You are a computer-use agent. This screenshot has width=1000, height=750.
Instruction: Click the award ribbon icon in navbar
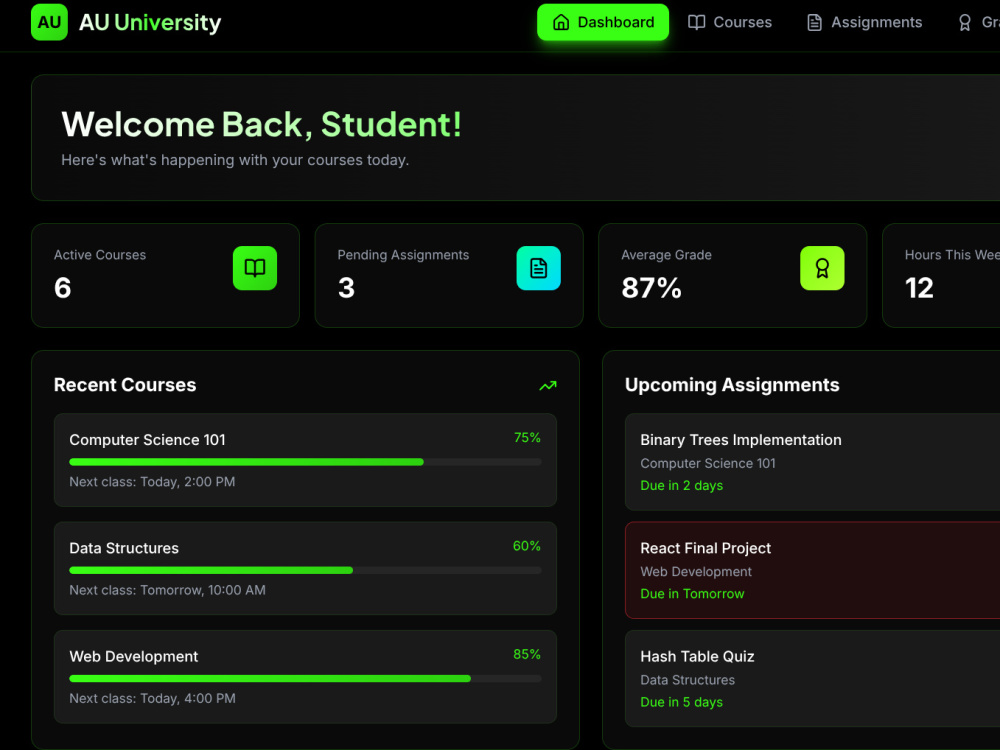[x=964, y=22]
